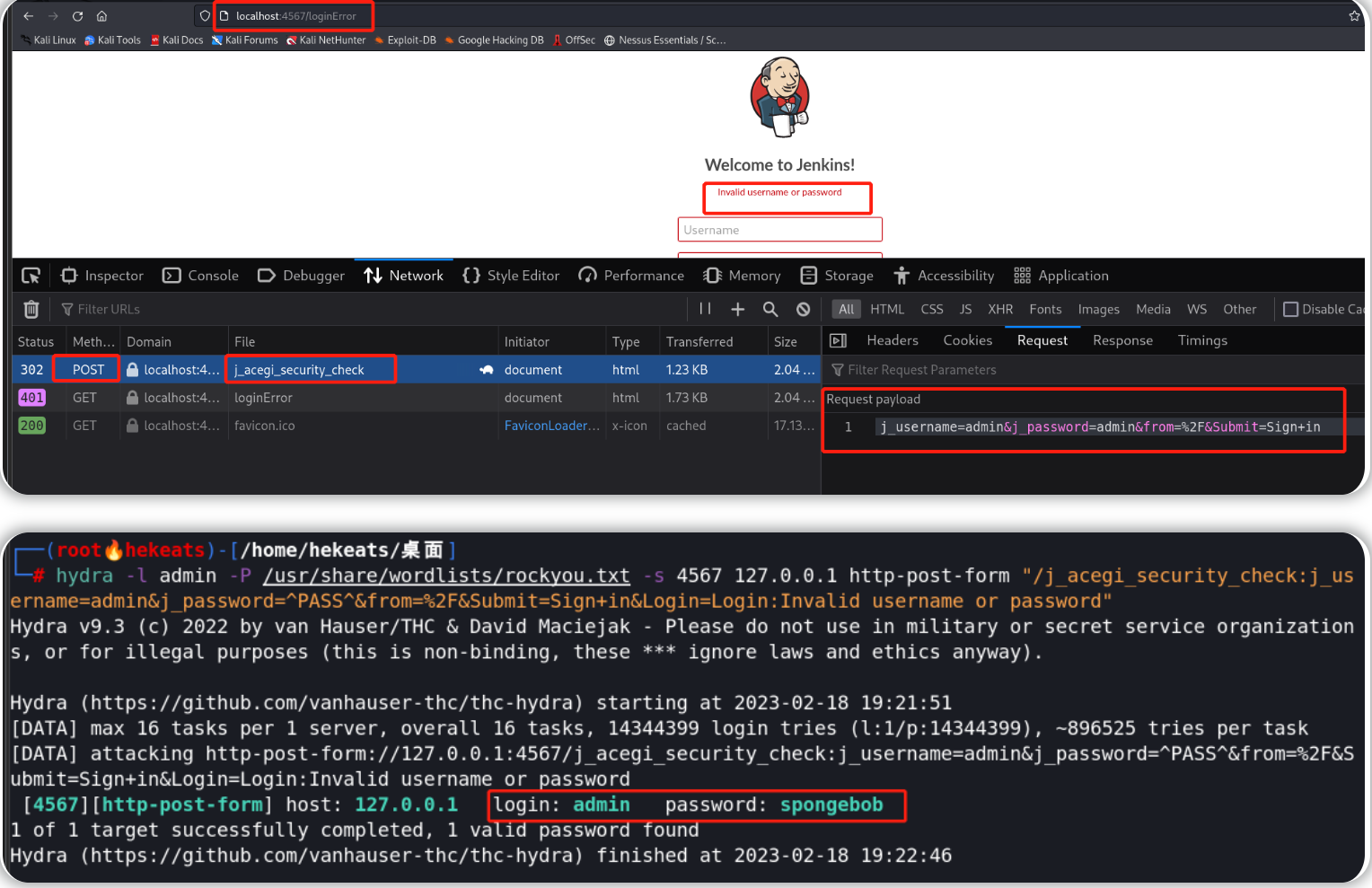Toggle the Images request filter
The height and width of the screenshot is (888, 1372).
click(1098, 309)
